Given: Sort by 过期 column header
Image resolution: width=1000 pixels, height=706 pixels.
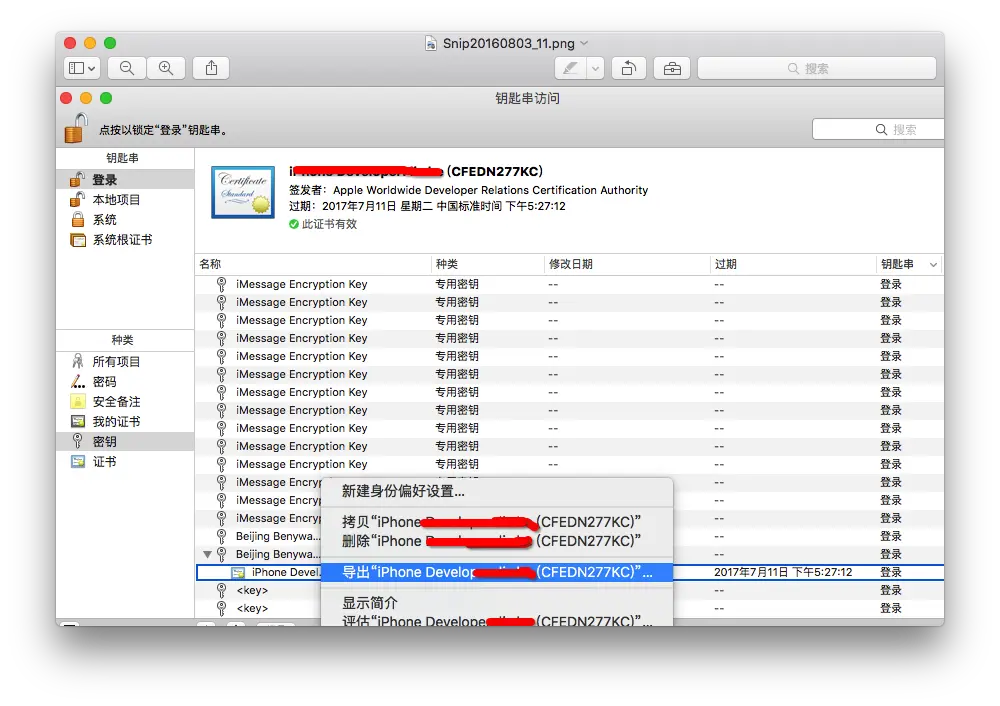Looking at the screenshot, I should 793,264.
